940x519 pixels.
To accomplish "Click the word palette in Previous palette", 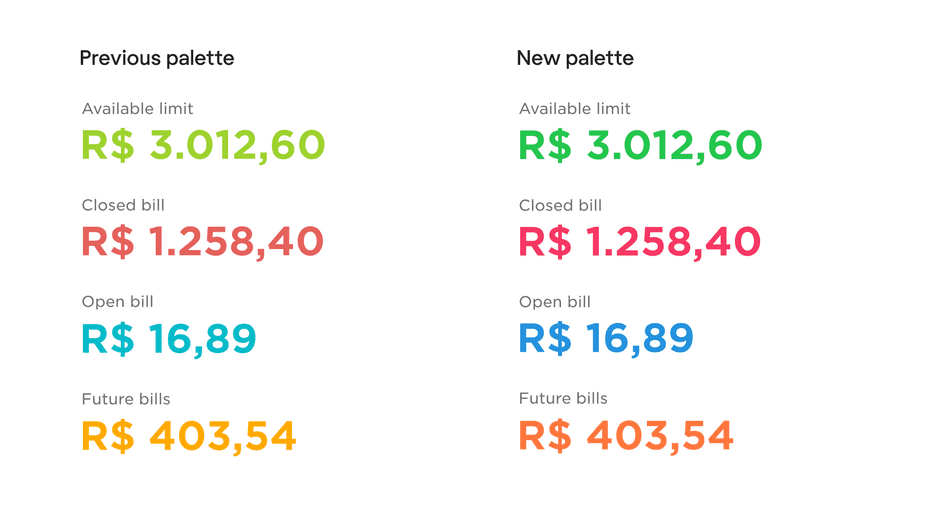I will pos(200,59).
